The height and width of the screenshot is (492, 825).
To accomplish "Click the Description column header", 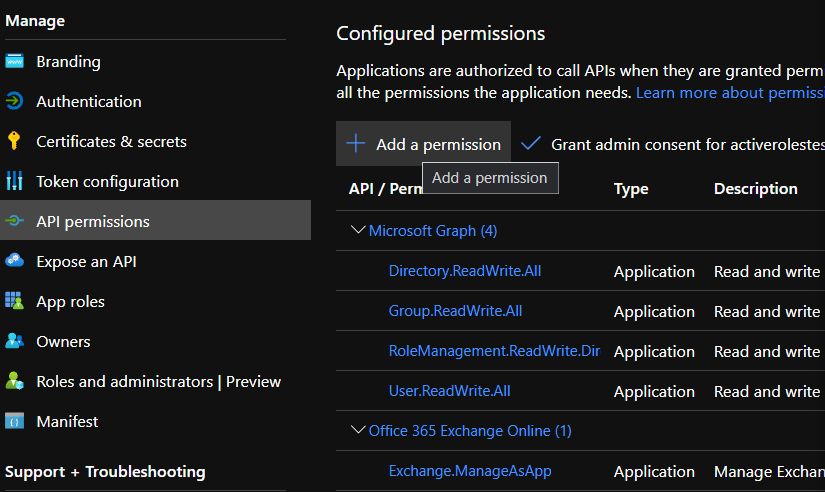I will [756, 188].
